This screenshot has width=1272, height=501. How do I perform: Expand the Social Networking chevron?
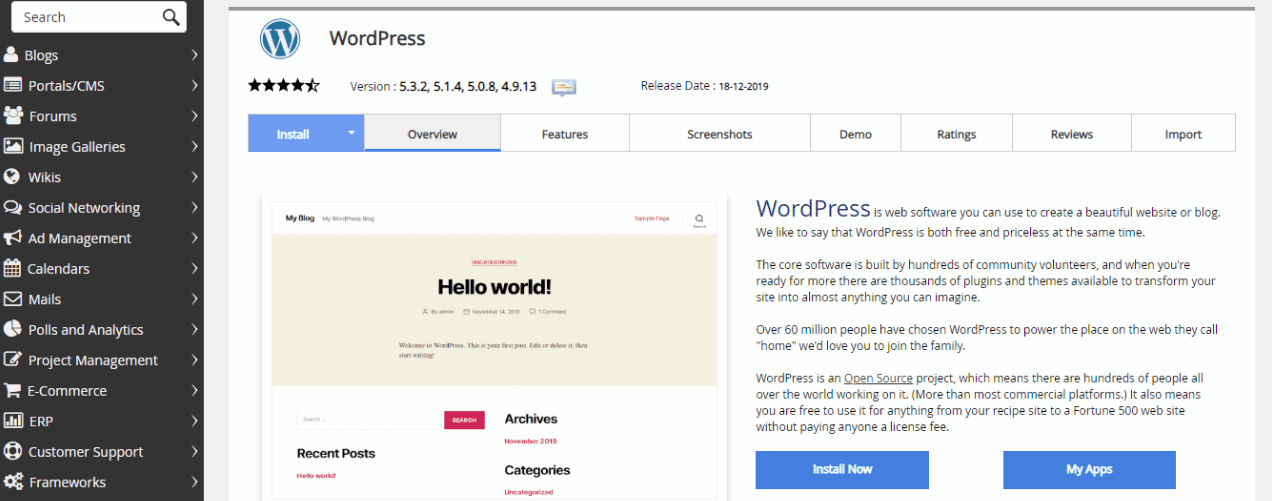(x=195, y=208)
